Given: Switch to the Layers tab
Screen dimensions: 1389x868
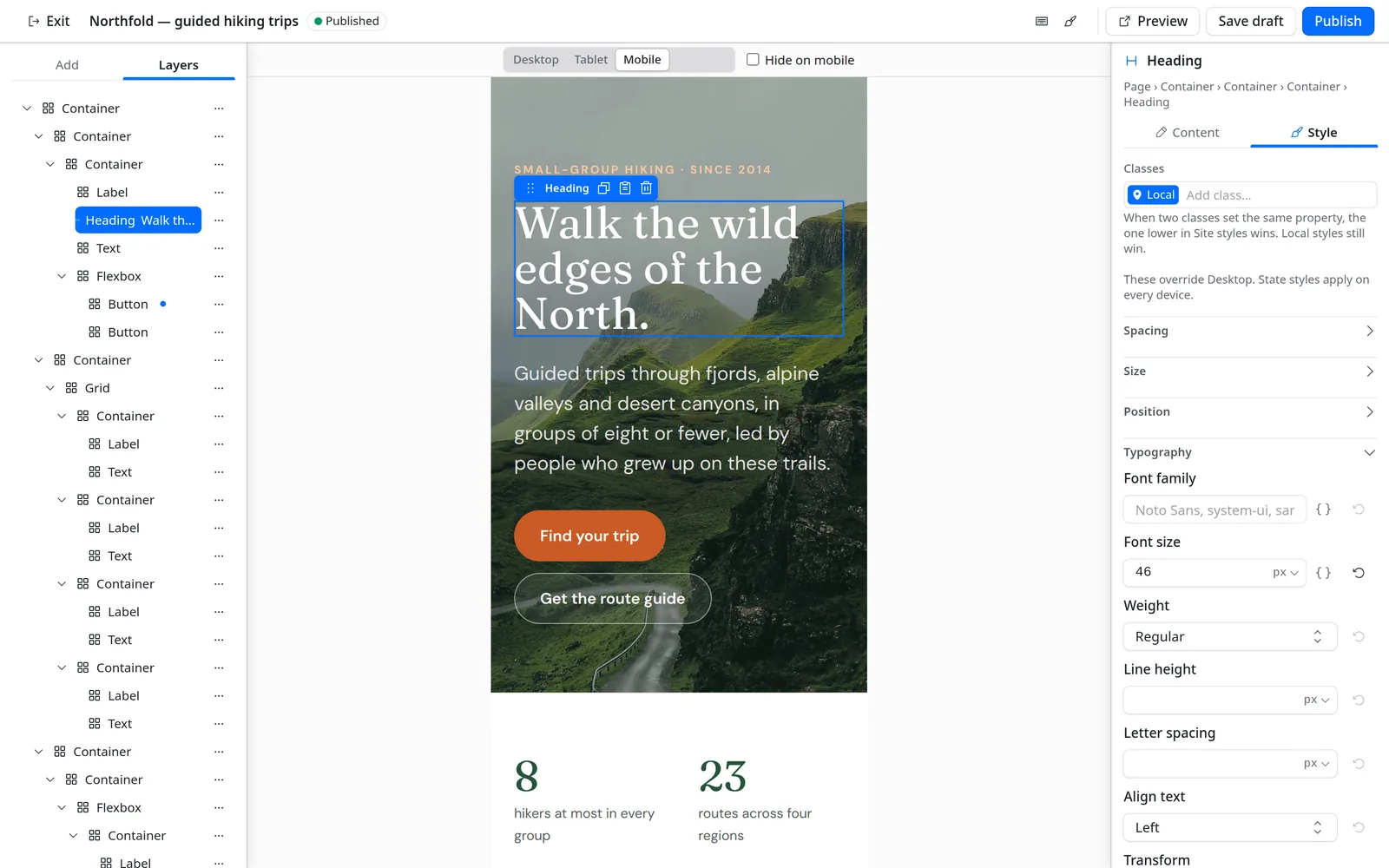Looking at the screenshot, I should [x=179, y=65].
